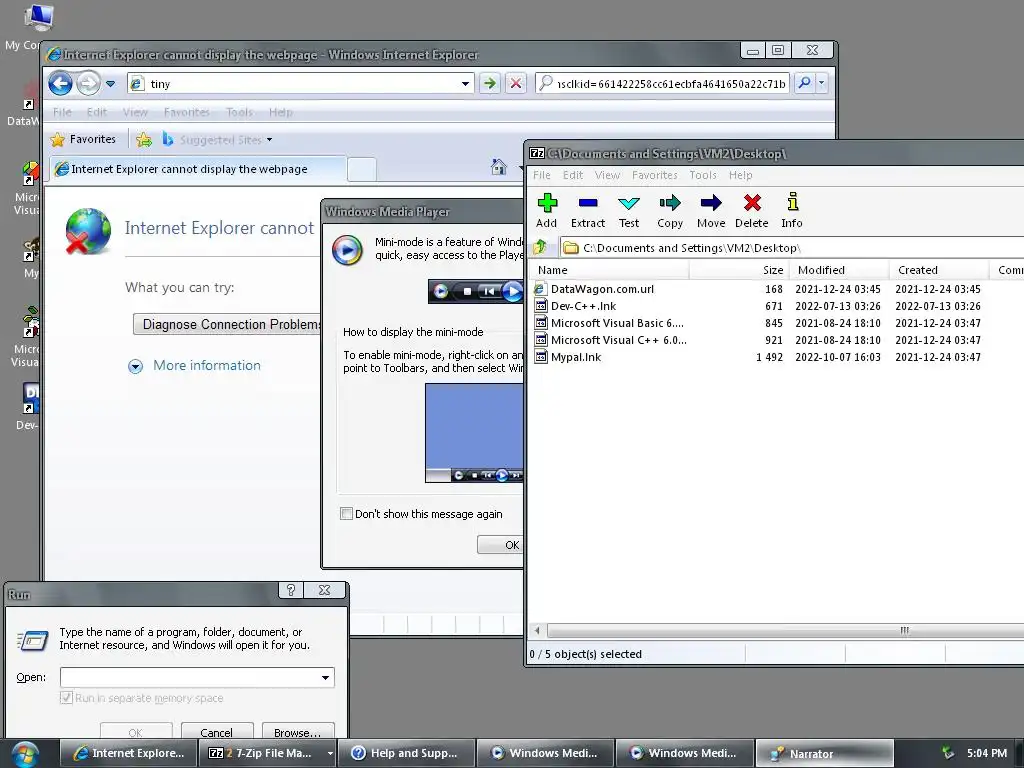The width and height of the screenshot is (1024, 768).
Task: Open IE File menu
Action: coord(62,112)
